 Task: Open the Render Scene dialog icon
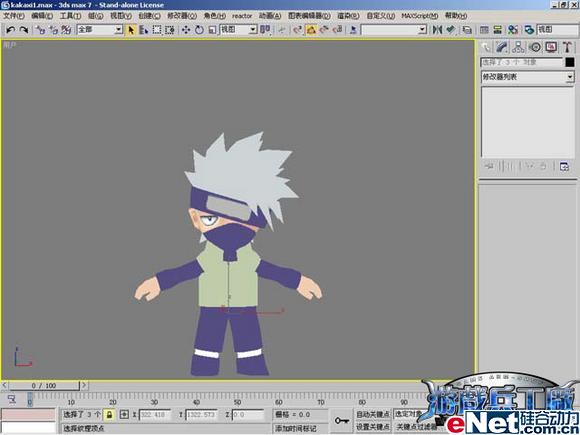529,30
